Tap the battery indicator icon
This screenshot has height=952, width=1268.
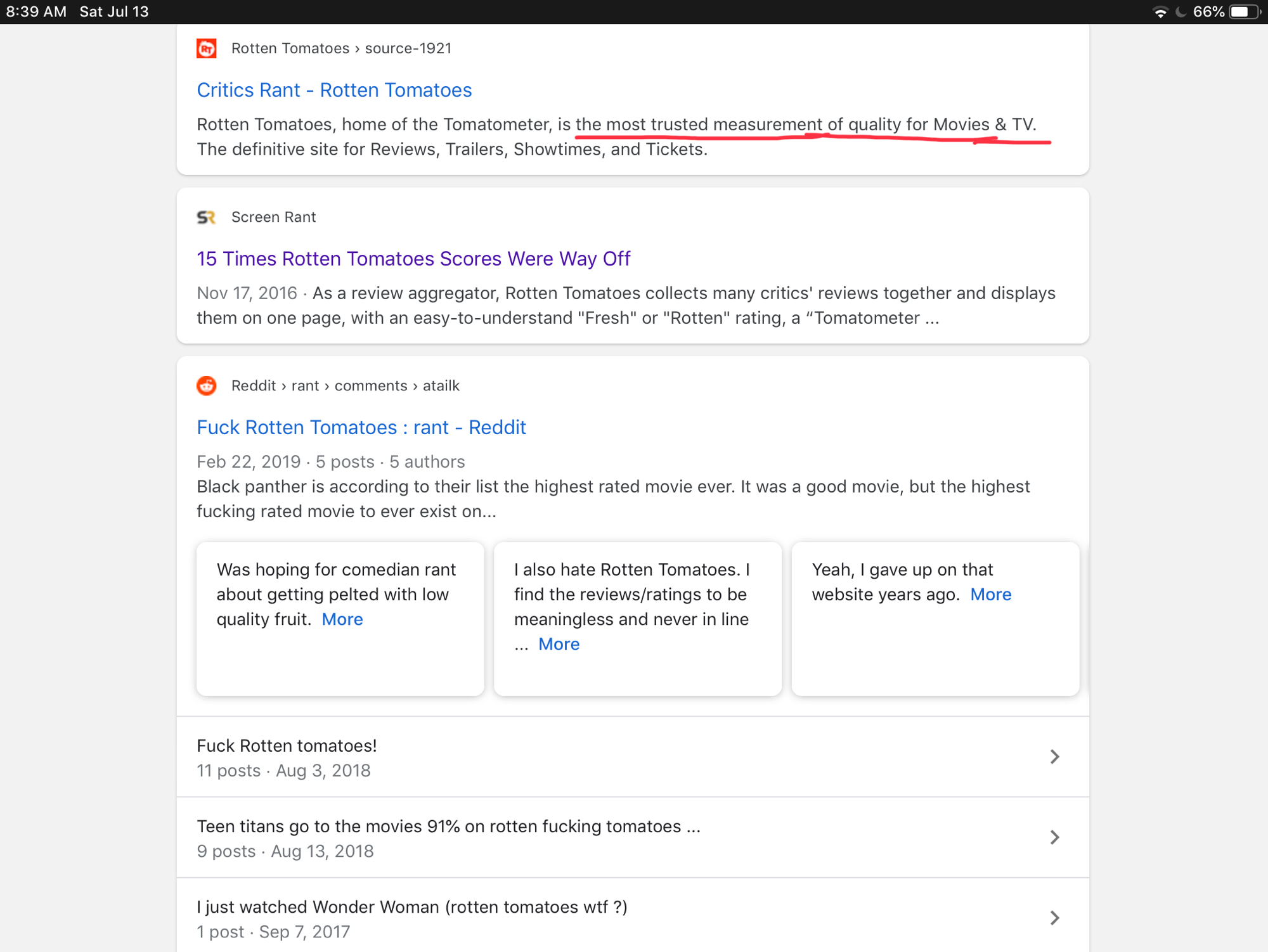pyautogui.click(x=1245, y=12)
